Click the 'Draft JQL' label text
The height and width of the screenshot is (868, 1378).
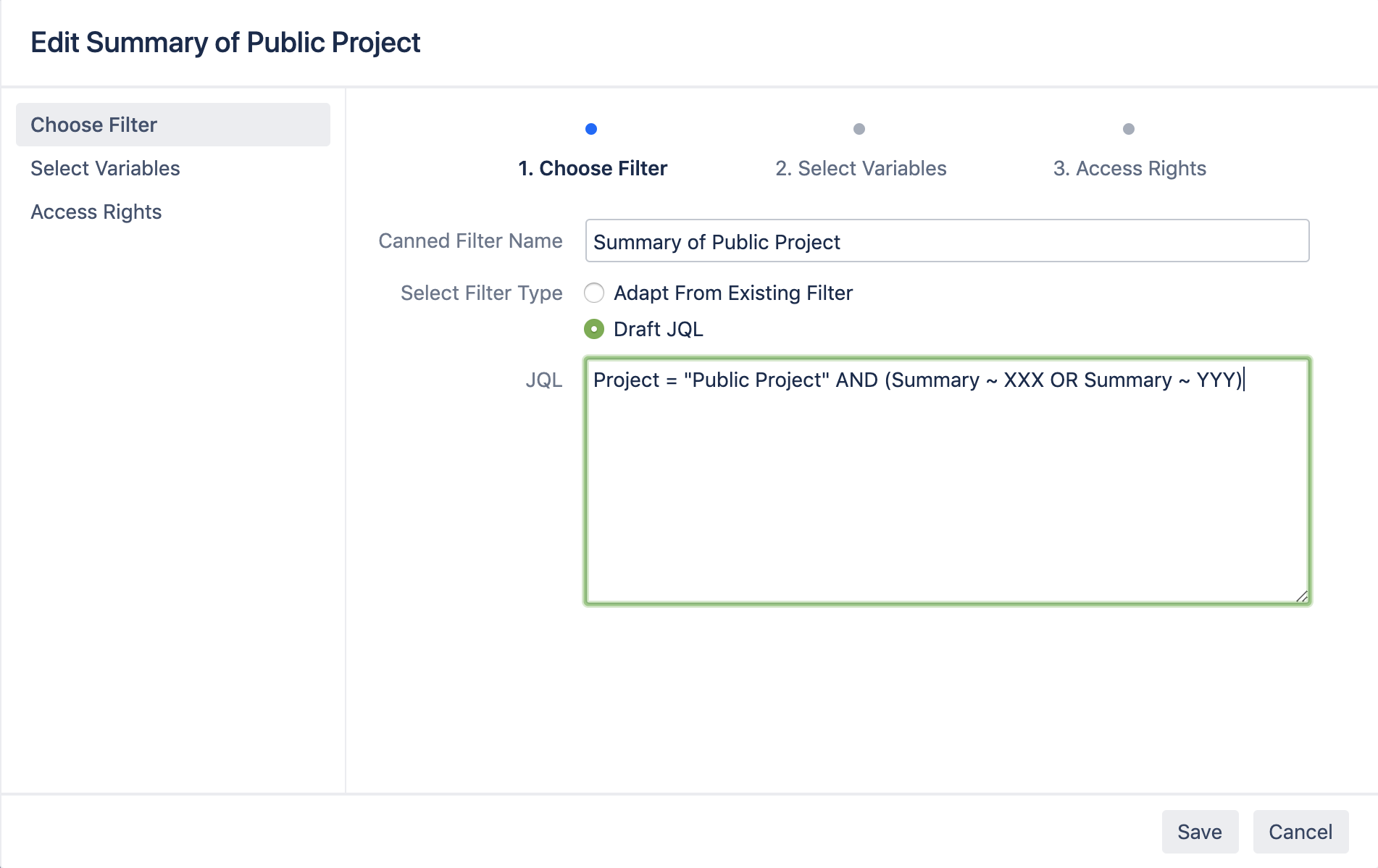658,329
